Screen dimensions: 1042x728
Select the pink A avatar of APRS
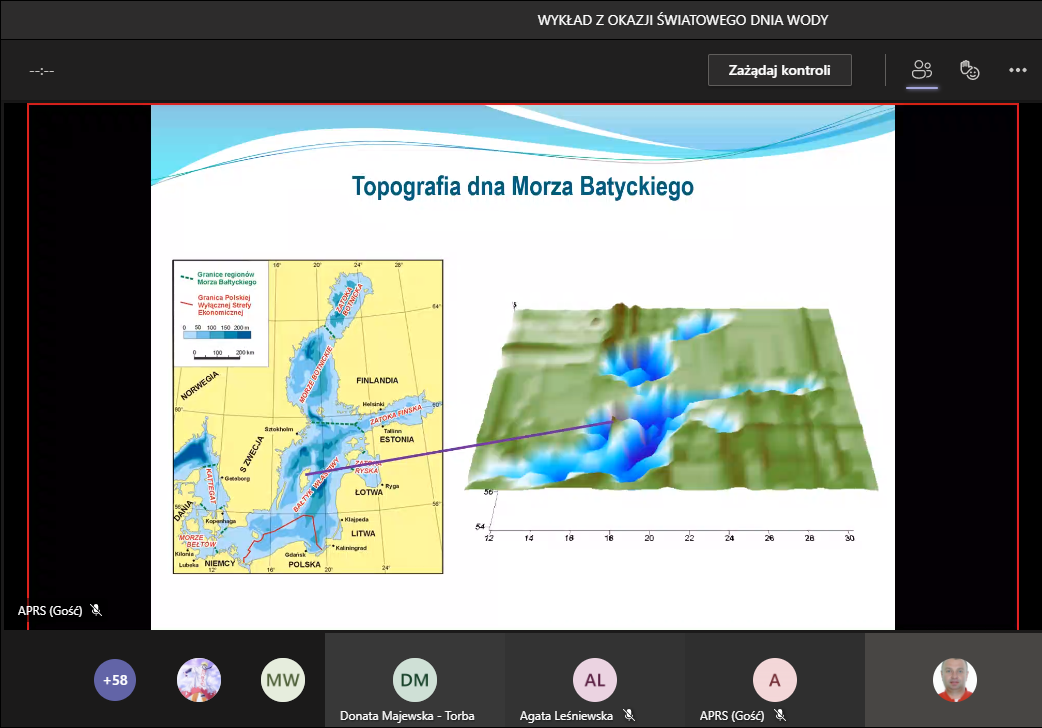[x=774, y=680]
